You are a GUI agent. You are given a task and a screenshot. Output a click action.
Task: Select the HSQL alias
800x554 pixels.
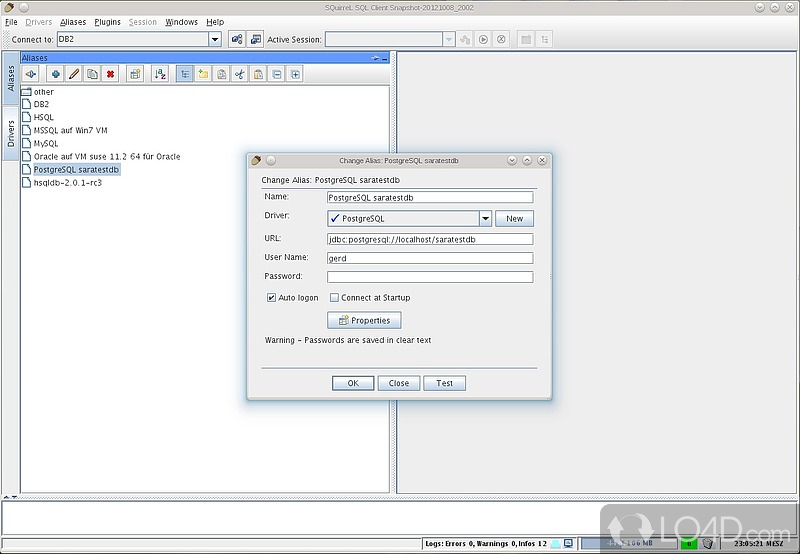38,117
